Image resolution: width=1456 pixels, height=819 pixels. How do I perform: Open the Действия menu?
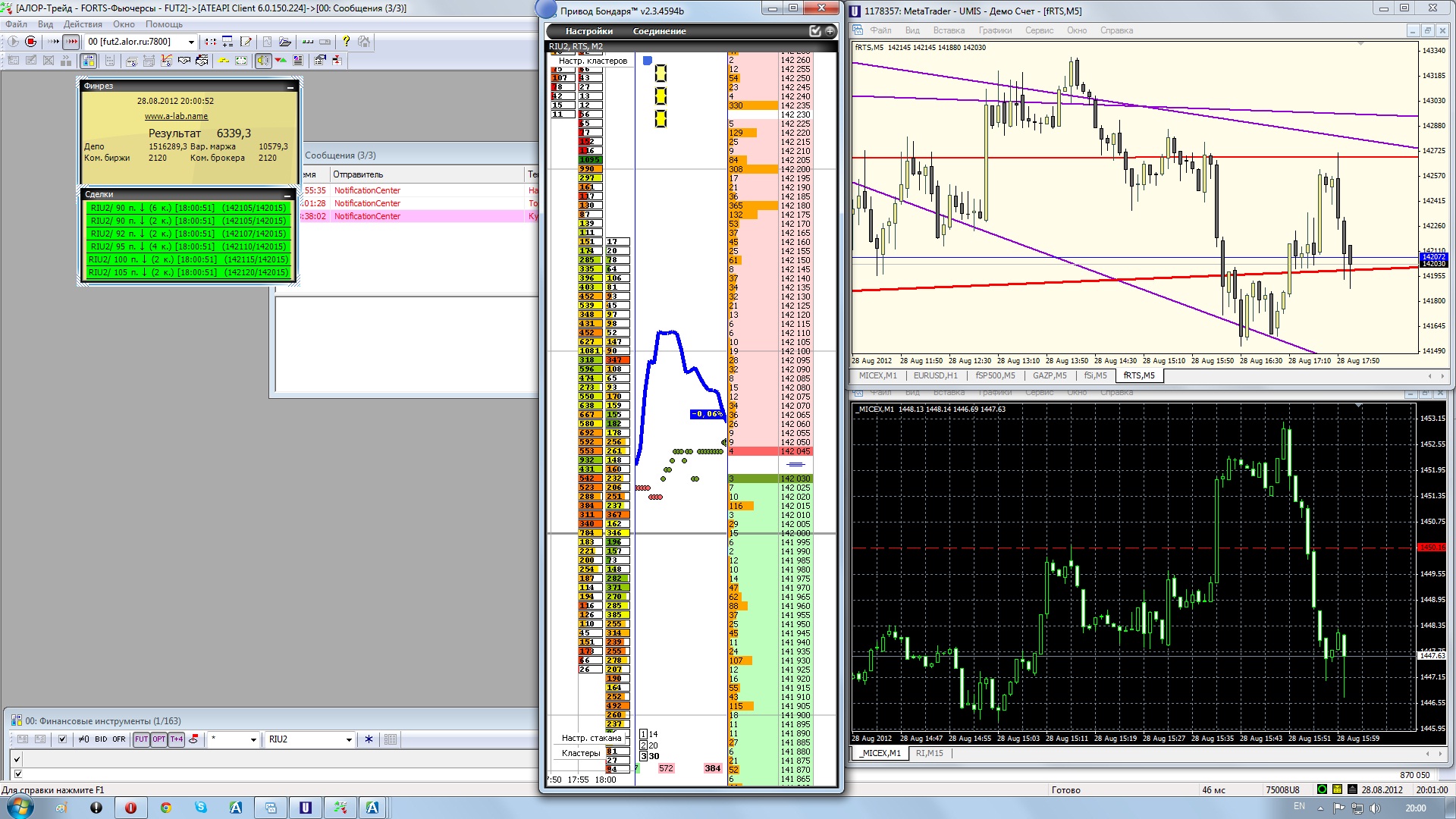coord(83,24)
